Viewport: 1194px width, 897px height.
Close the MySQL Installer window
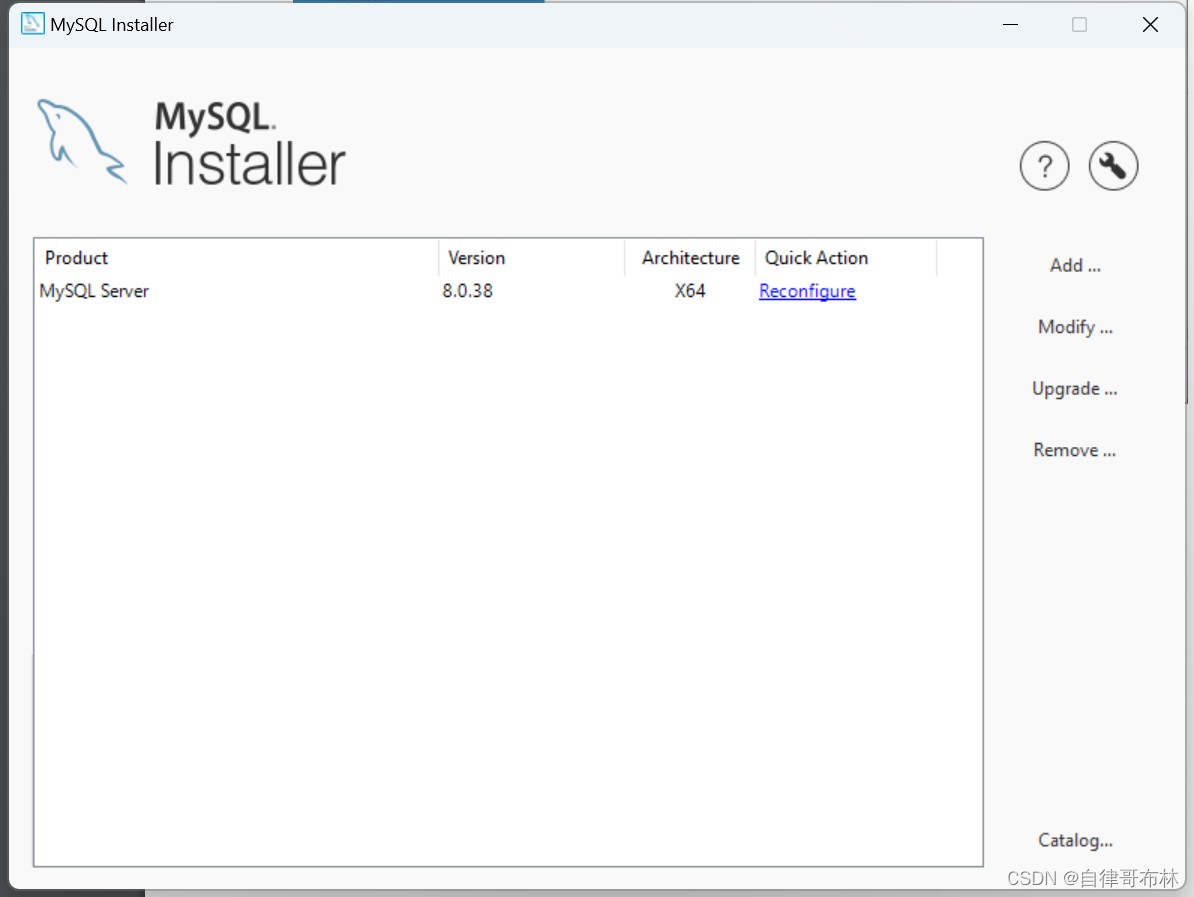[x=1150, y=24]
